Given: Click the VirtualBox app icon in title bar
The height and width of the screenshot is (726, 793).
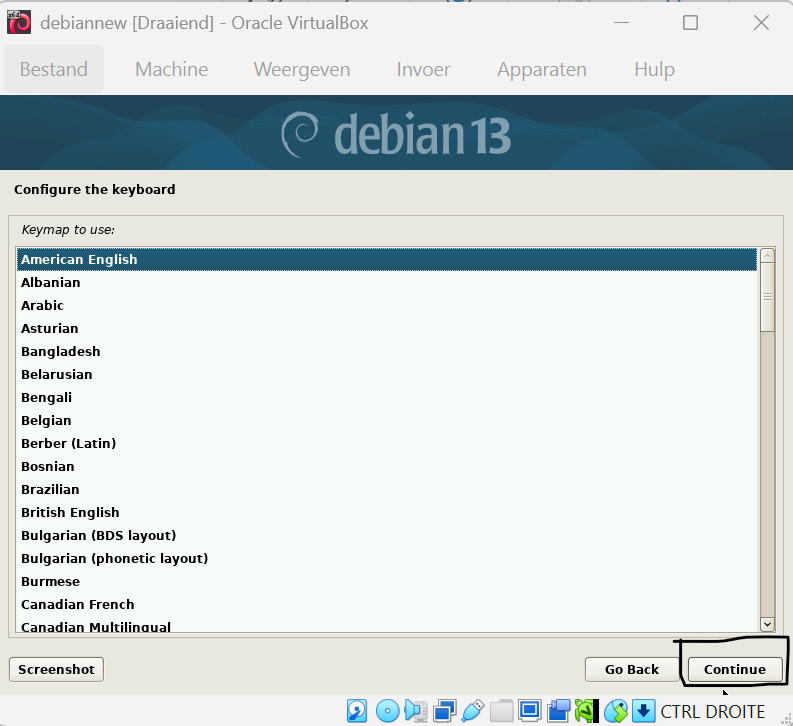Looking at the screenshot, I should [x=19, y=23].
